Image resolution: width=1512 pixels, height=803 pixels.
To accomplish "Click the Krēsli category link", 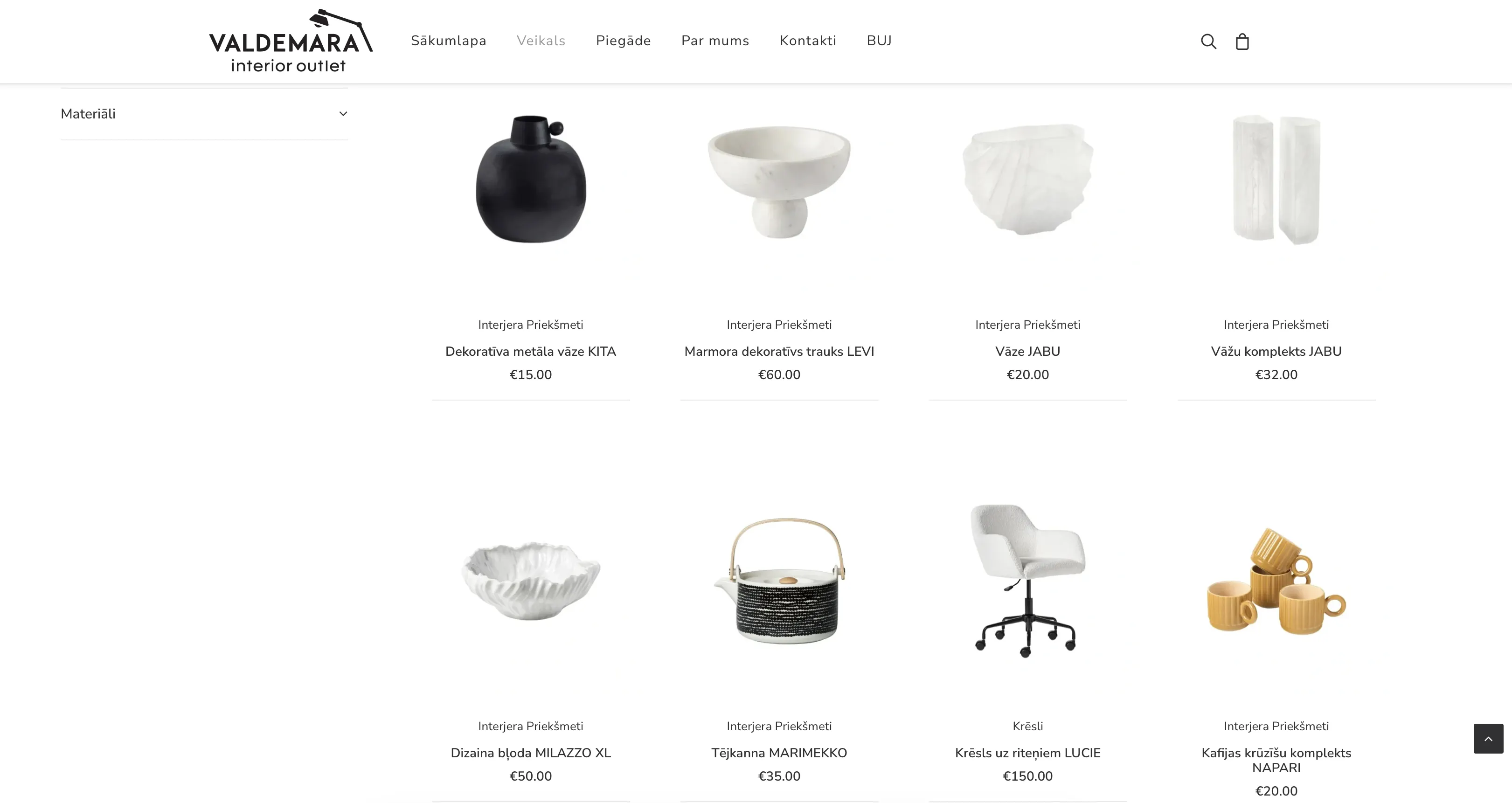I will pos(1027,726).
